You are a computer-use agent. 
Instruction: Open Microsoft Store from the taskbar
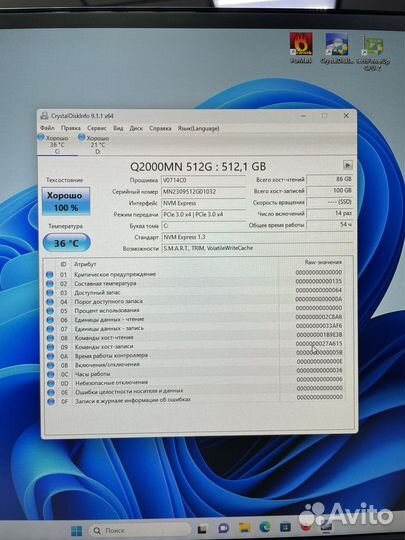[x=285, y=527]
